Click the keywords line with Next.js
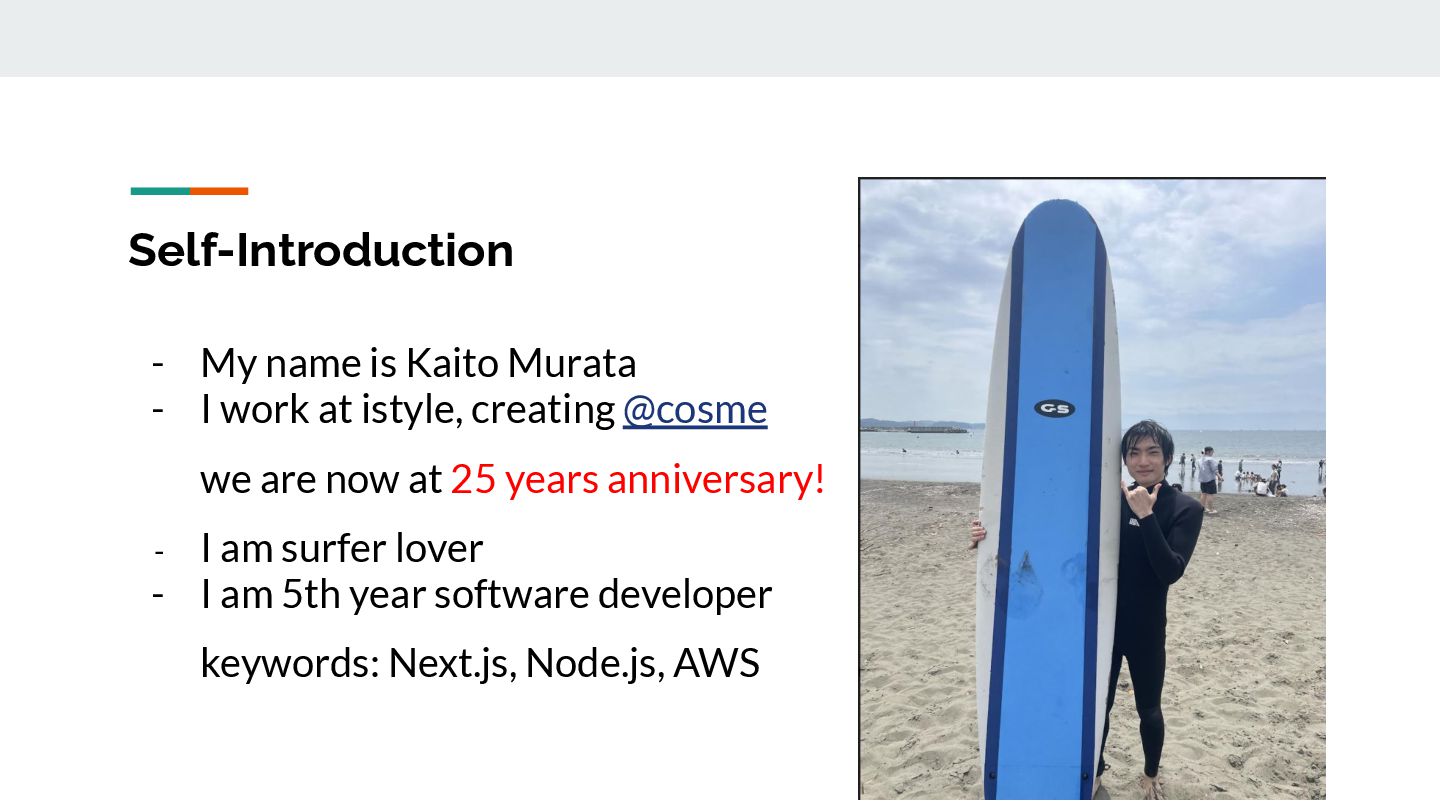 click(x=480, y=663)
